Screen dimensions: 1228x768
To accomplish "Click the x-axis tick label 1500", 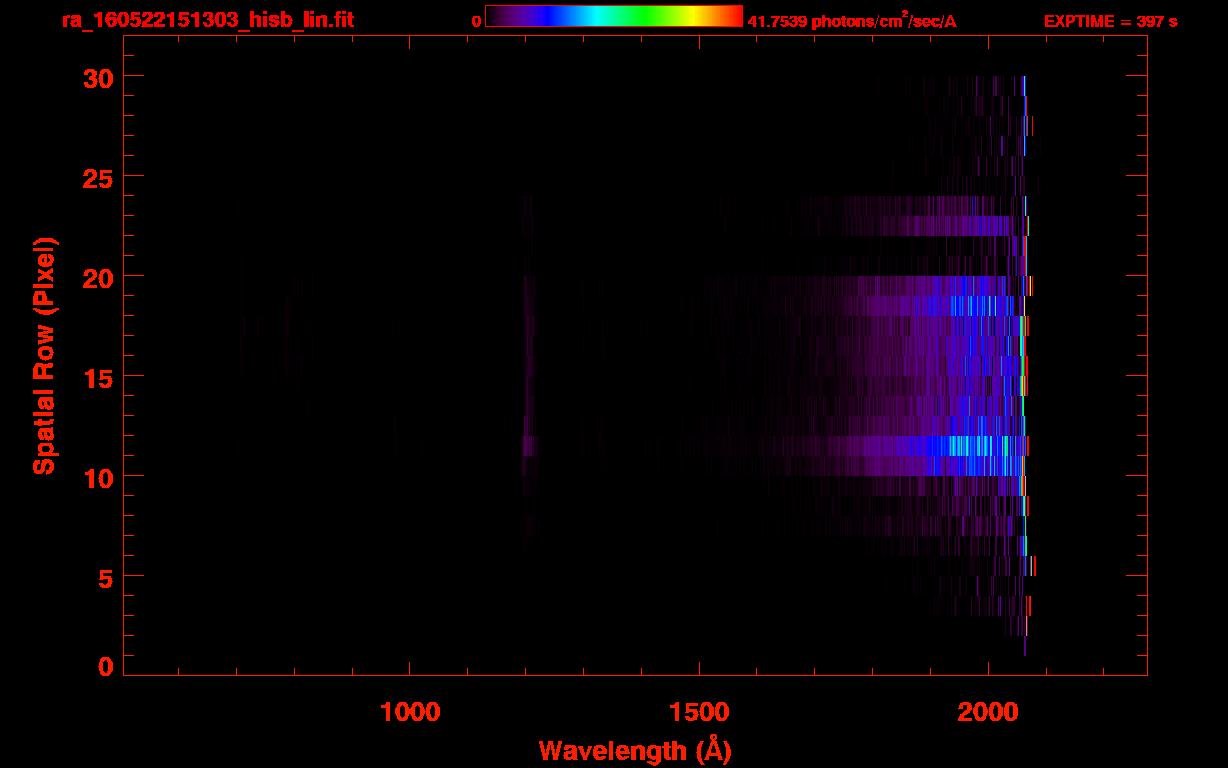I will [699, 712].
